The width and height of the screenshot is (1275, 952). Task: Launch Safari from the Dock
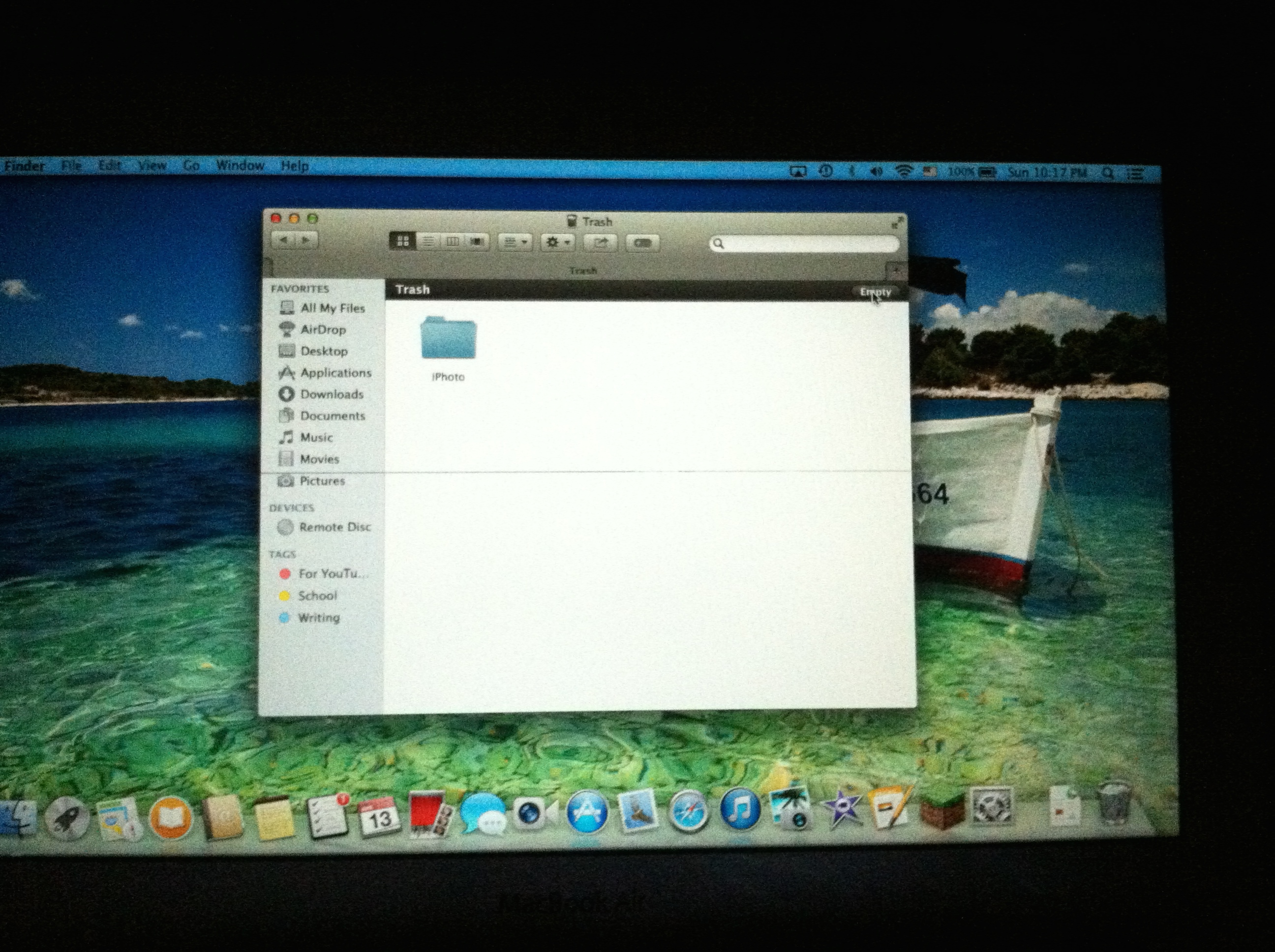688,812
